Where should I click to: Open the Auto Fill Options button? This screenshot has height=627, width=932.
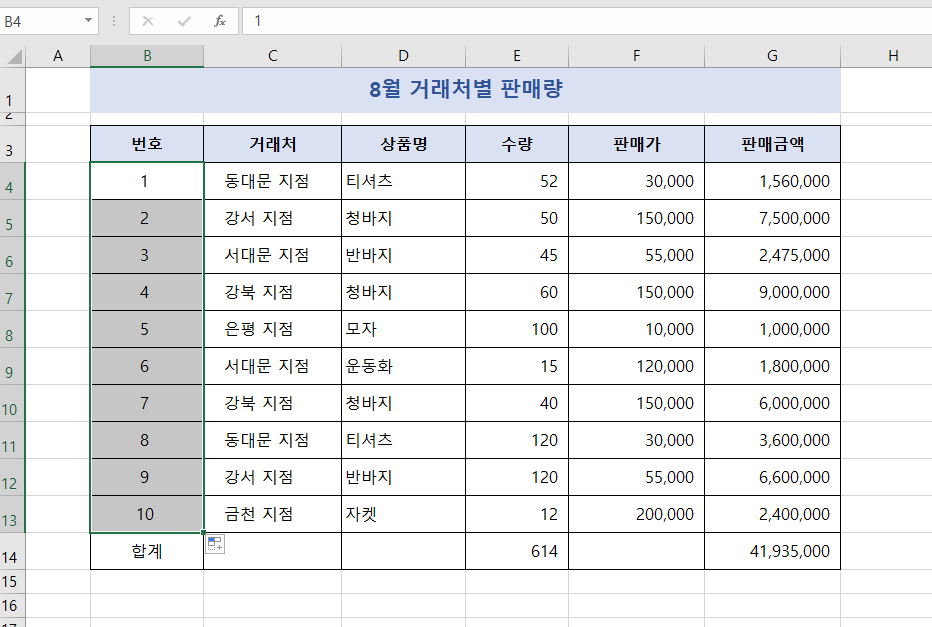[215, 544]
